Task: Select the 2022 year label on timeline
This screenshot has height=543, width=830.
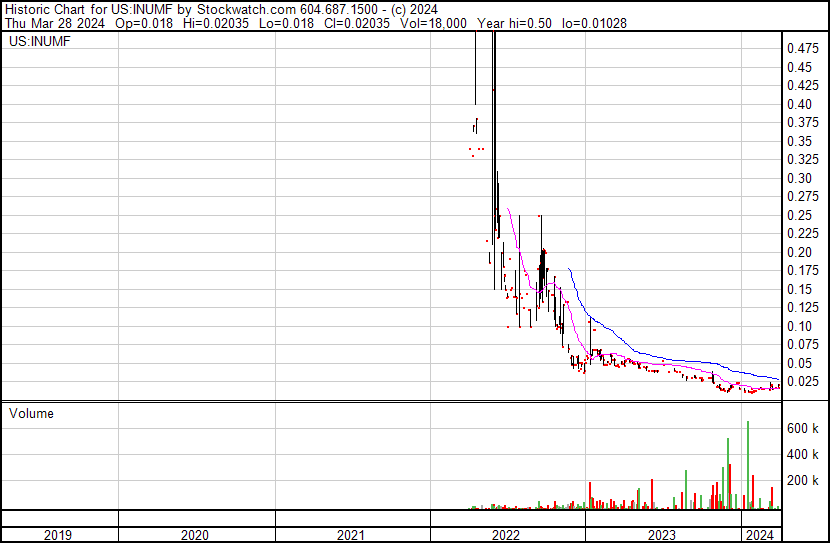Action: pos(507,535)
